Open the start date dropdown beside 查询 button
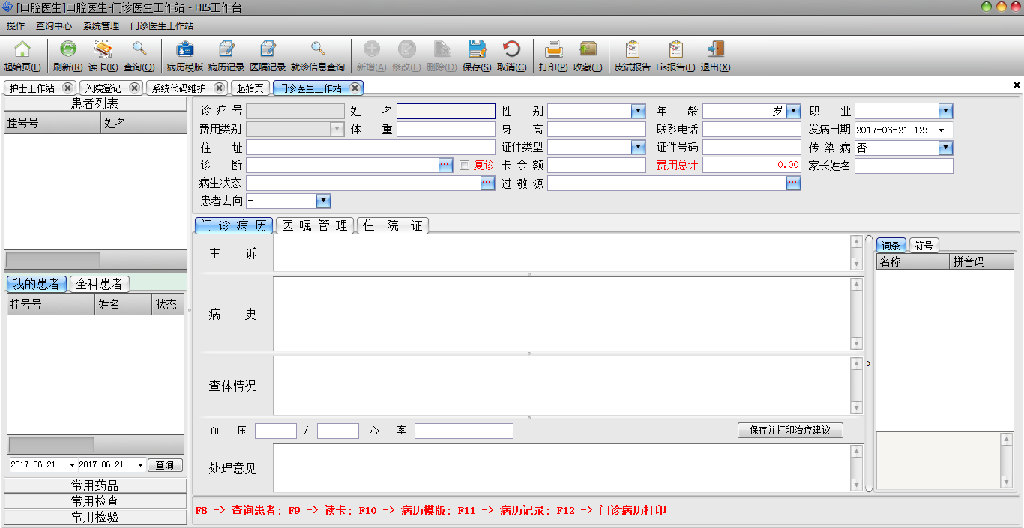This screenshot has width=1024, height=528. (72, 465)
